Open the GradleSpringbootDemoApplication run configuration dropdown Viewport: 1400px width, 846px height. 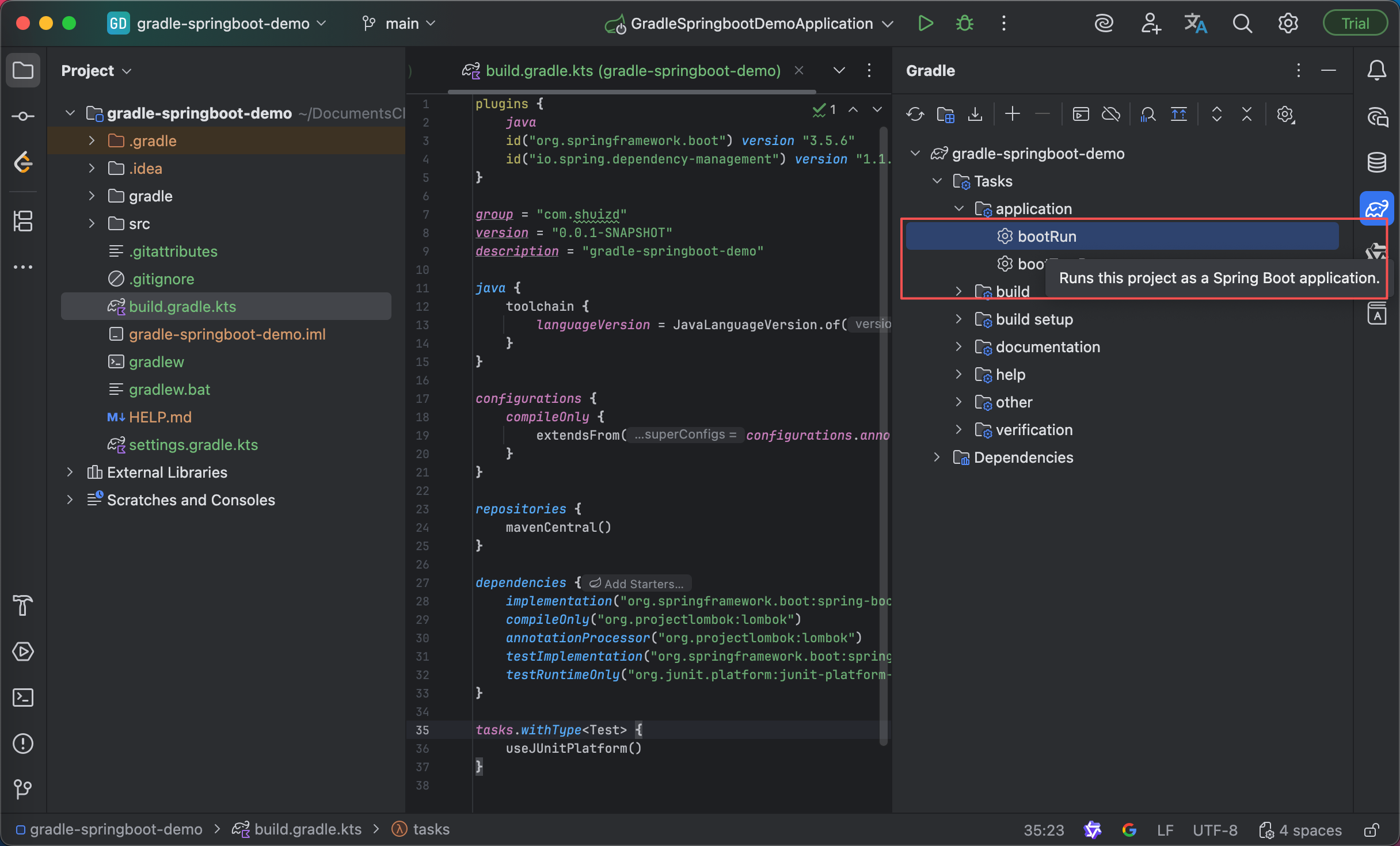751,24
